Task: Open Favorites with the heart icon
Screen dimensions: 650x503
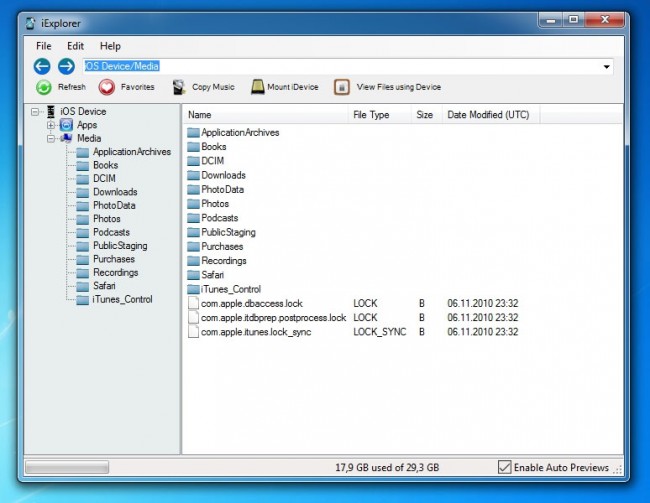Action: click(107, 87)
